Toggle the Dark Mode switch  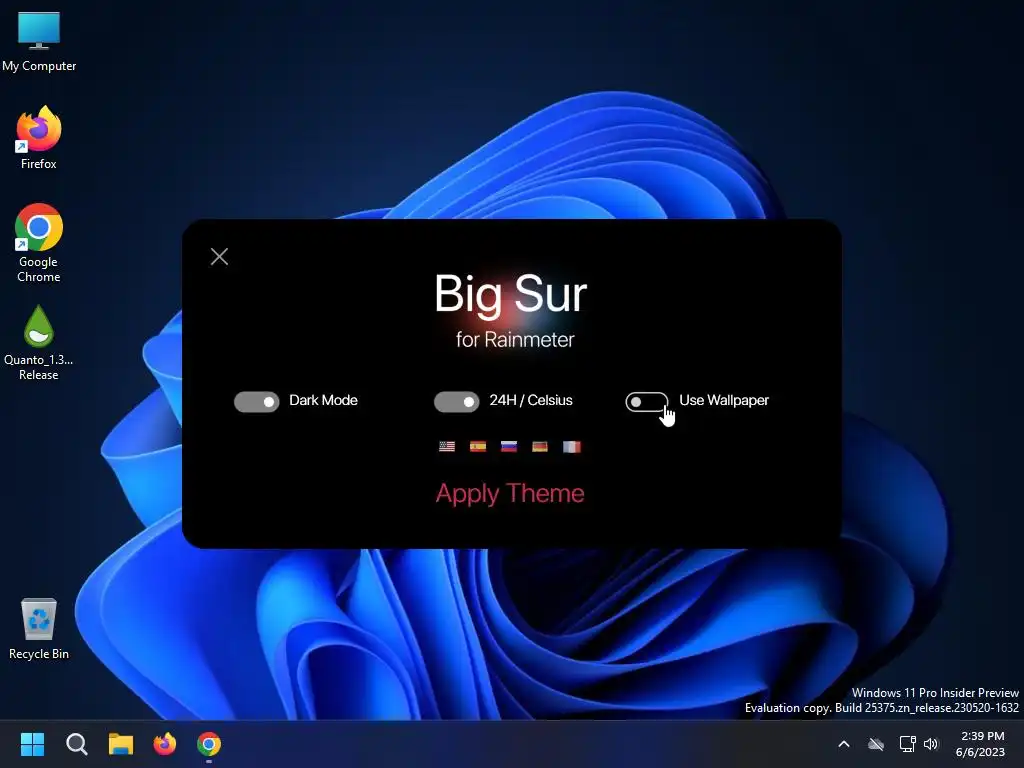coord(257,402)
